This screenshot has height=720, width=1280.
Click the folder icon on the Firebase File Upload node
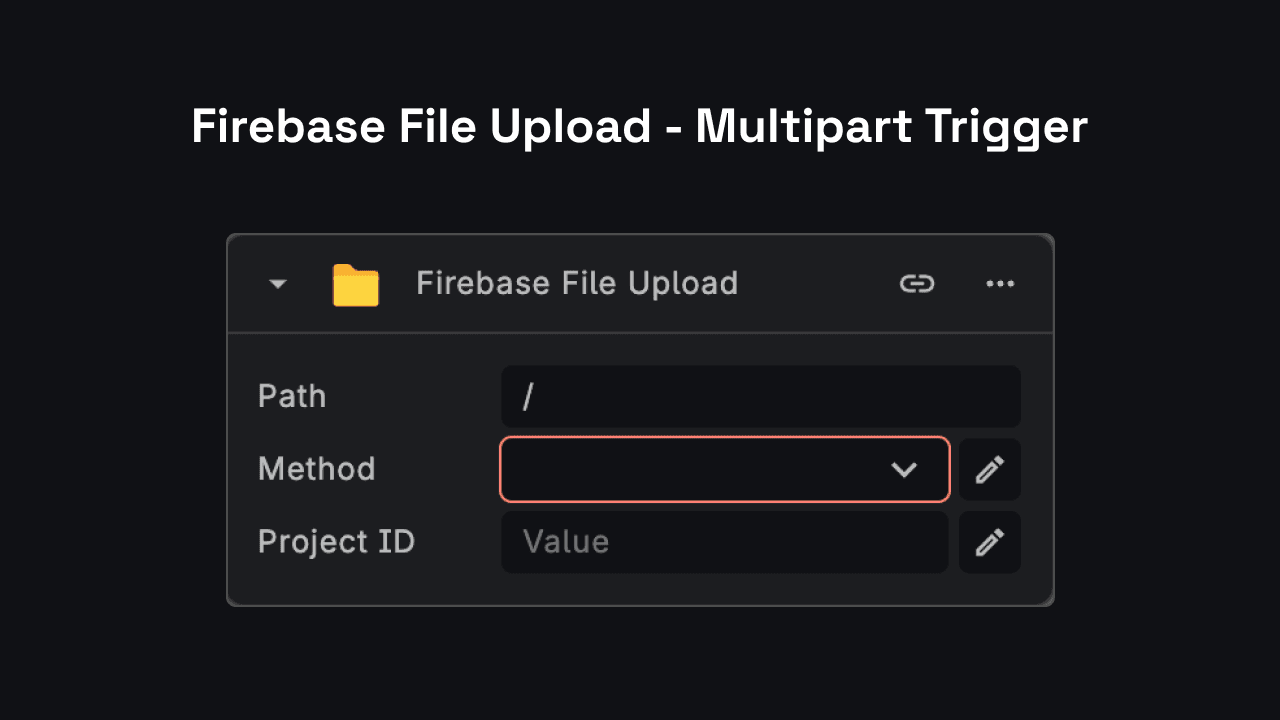click(x=355, y=284)
